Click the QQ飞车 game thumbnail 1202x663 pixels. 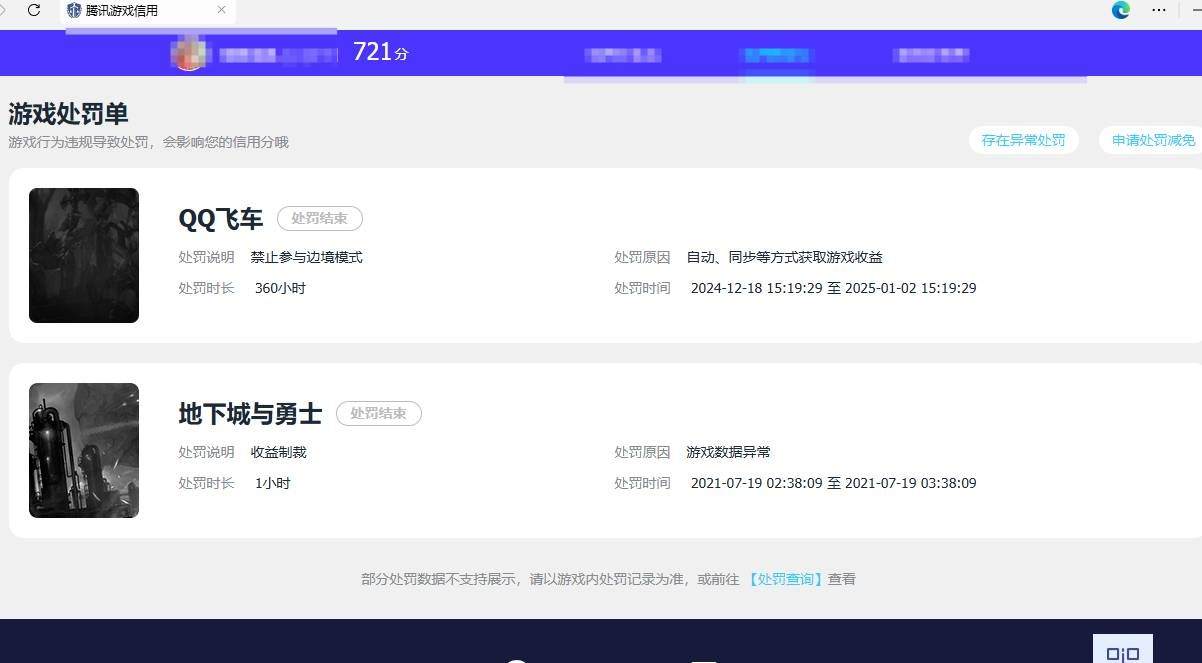[84, 255]
